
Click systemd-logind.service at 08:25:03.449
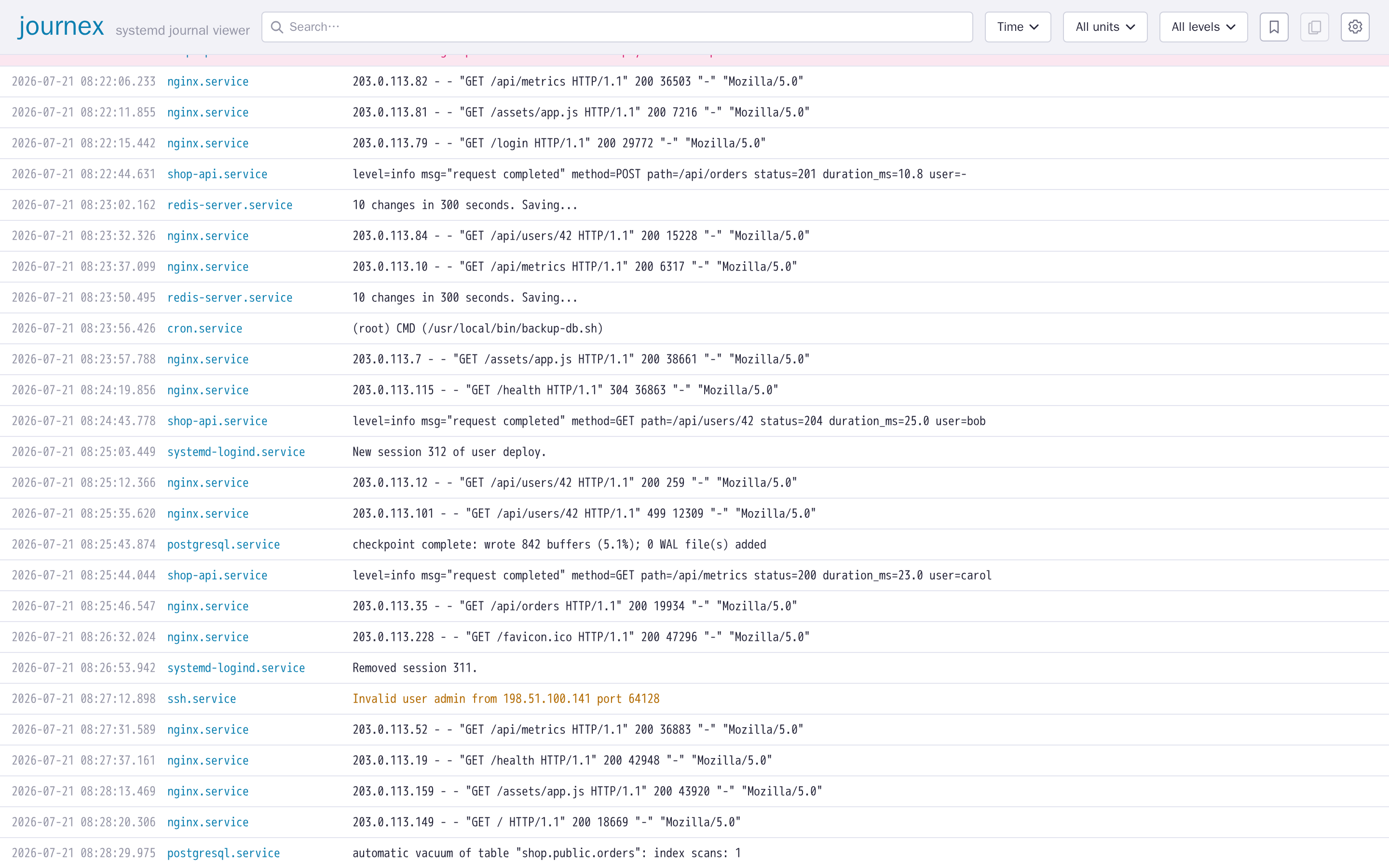pyautogui.click(x=236, y=452)
